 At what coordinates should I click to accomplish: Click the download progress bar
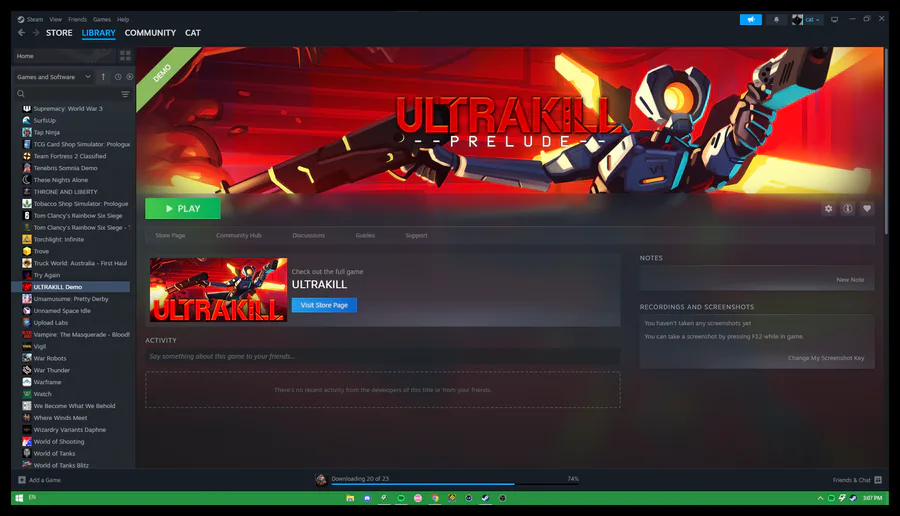pyautogui.click(x=455, y=484)
